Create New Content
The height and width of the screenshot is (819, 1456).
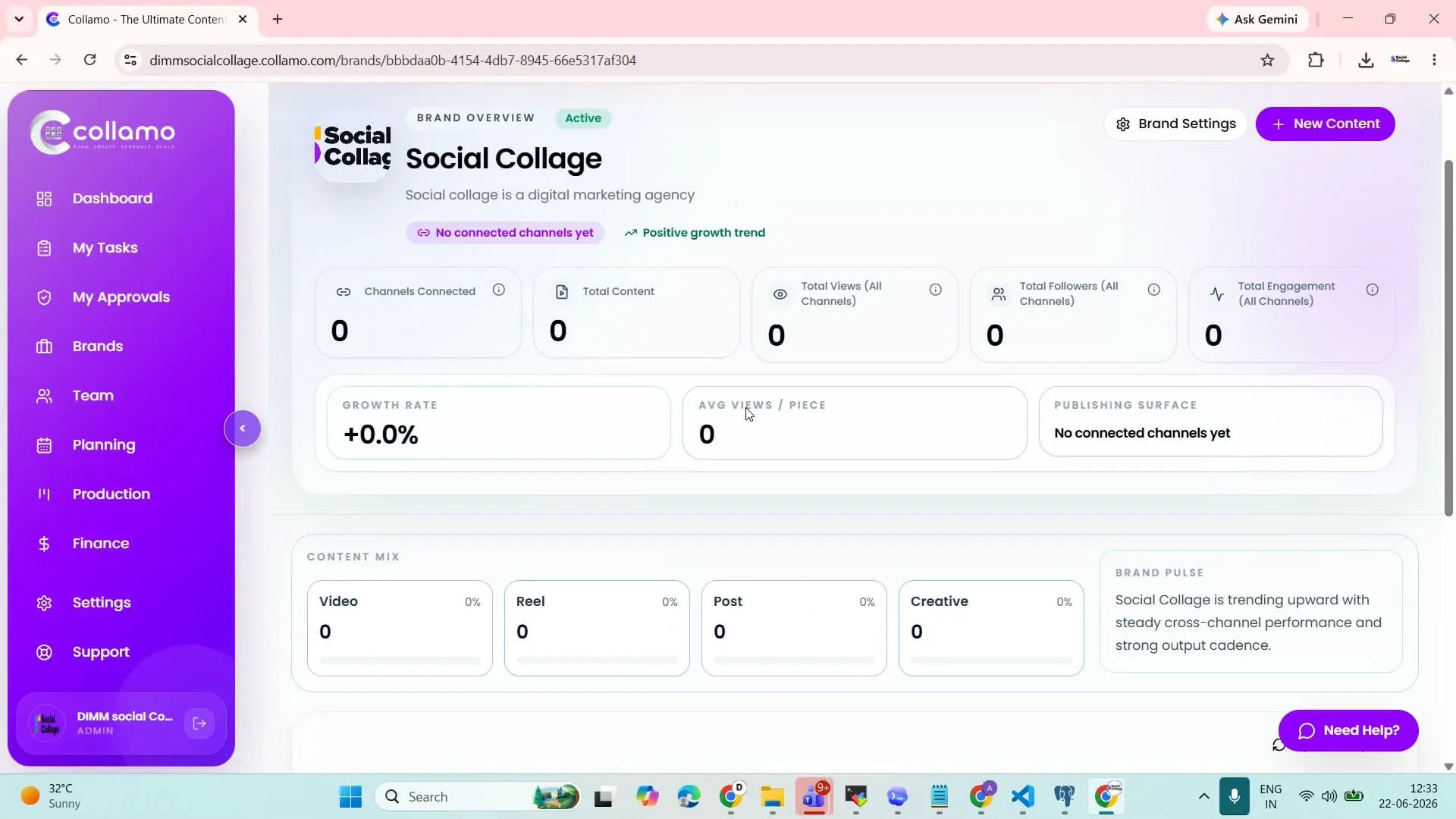[1325, 124]
